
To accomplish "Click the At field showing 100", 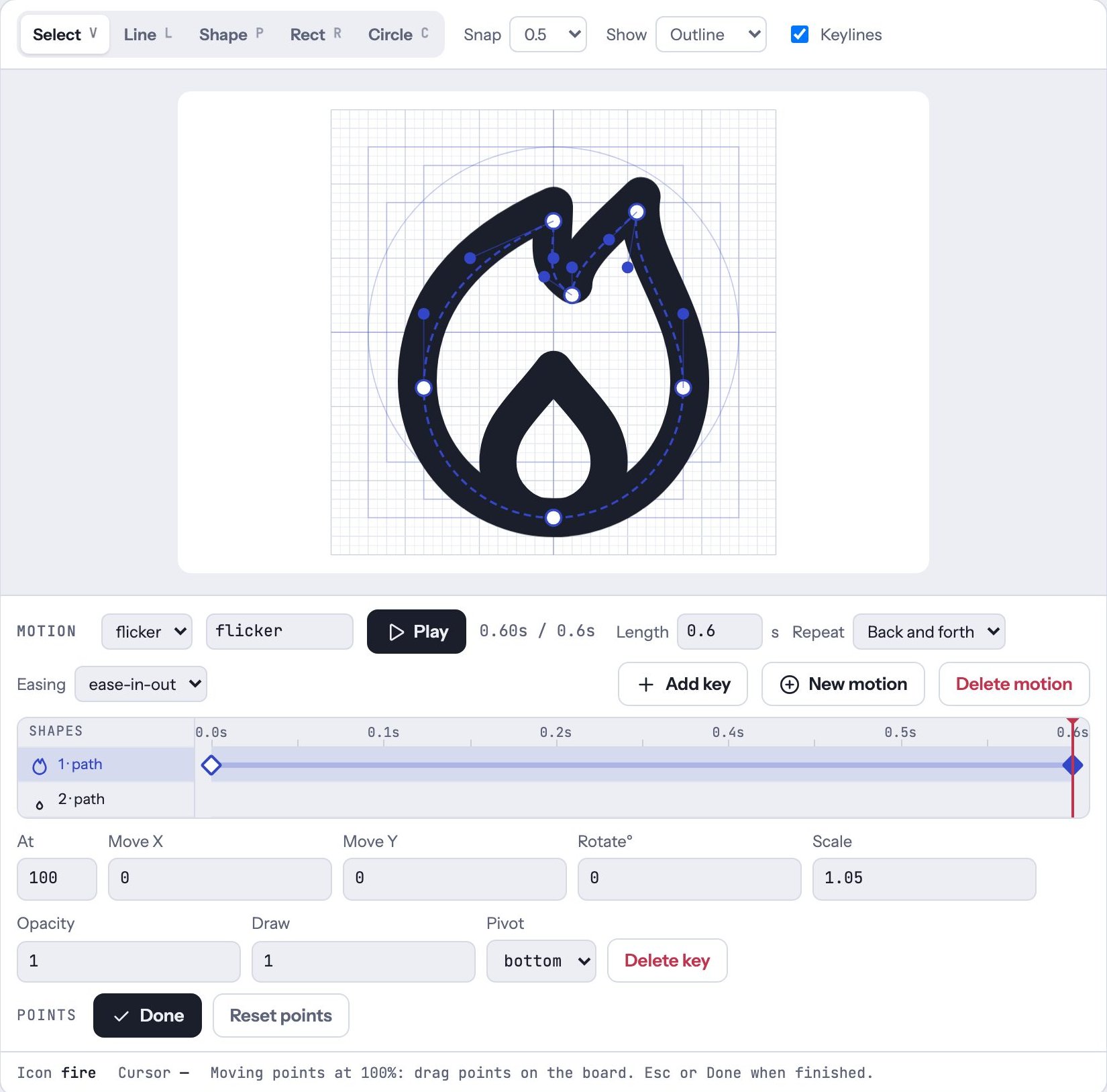I will [57, 879].
